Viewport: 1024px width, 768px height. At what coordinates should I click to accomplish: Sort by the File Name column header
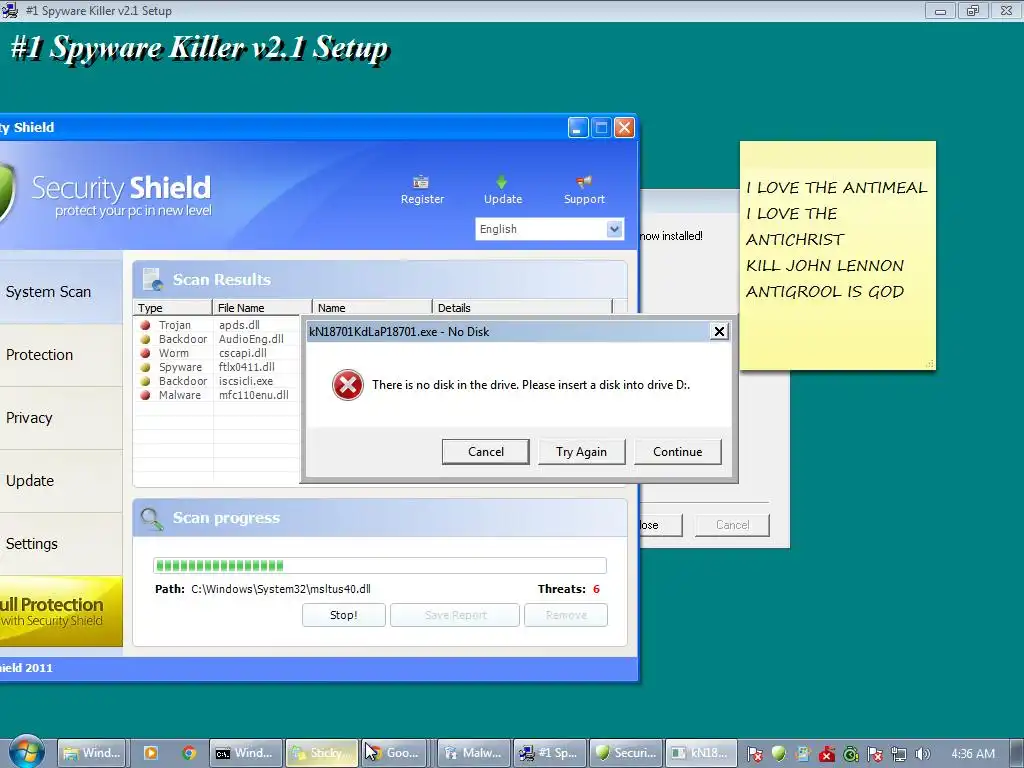coord(262,308)
